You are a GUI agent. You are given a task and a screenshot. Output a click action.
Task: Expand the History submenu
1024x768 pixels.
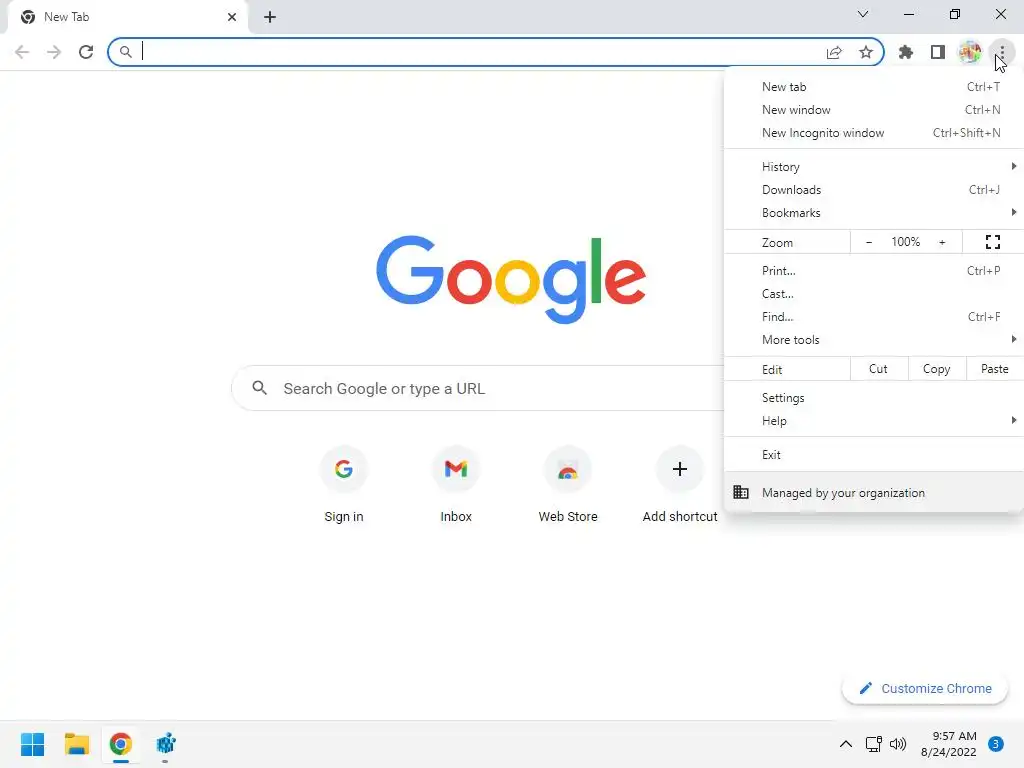click(874, 167)
